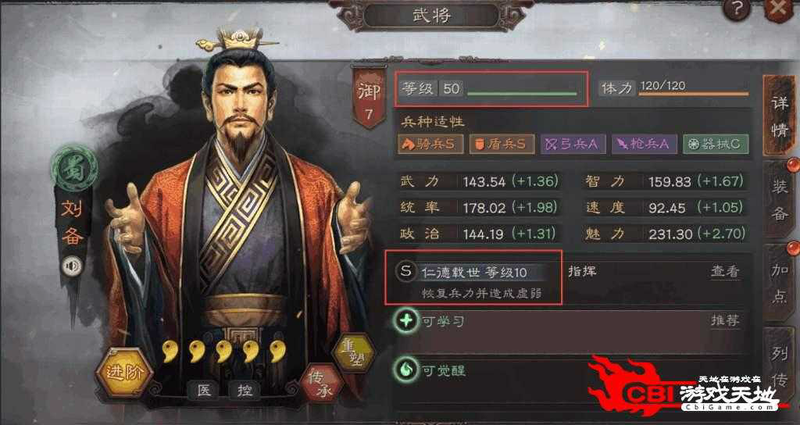Image resolution: width=800 pixels, height=425 pixels.
Task: Select the 骑兵S cavalry aptitude badge
Action: (x=431, y=144)
